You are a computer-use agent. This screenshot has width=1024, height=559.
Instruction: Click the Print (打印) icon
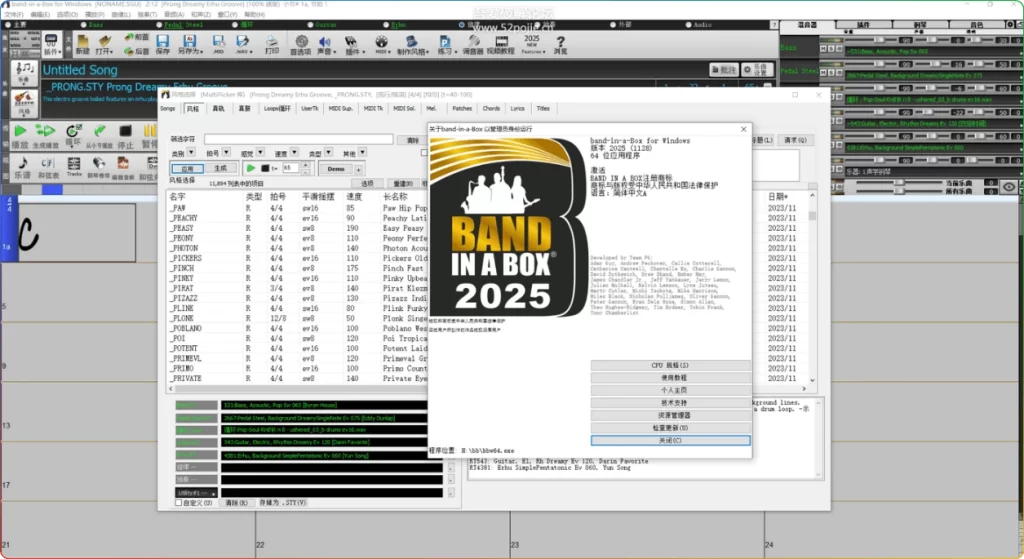click(271, 42)
